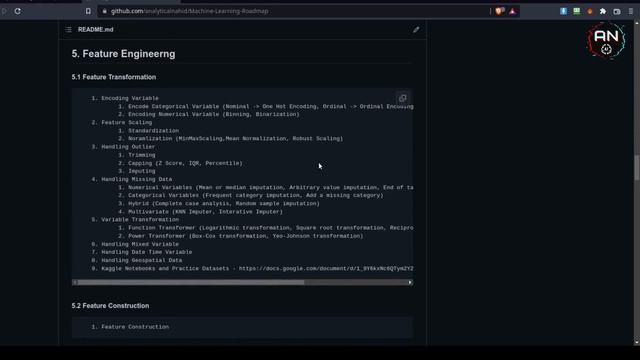Image resolution: width=640 pixels, height=360 pixels.
Task: Open the blue extension icon in toolbar
Action: (x=563, y=11)
